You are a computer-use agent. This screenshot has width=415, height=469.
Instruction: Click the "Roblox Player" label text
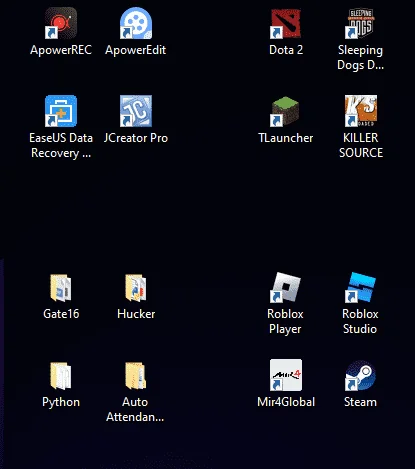(285, 321)
